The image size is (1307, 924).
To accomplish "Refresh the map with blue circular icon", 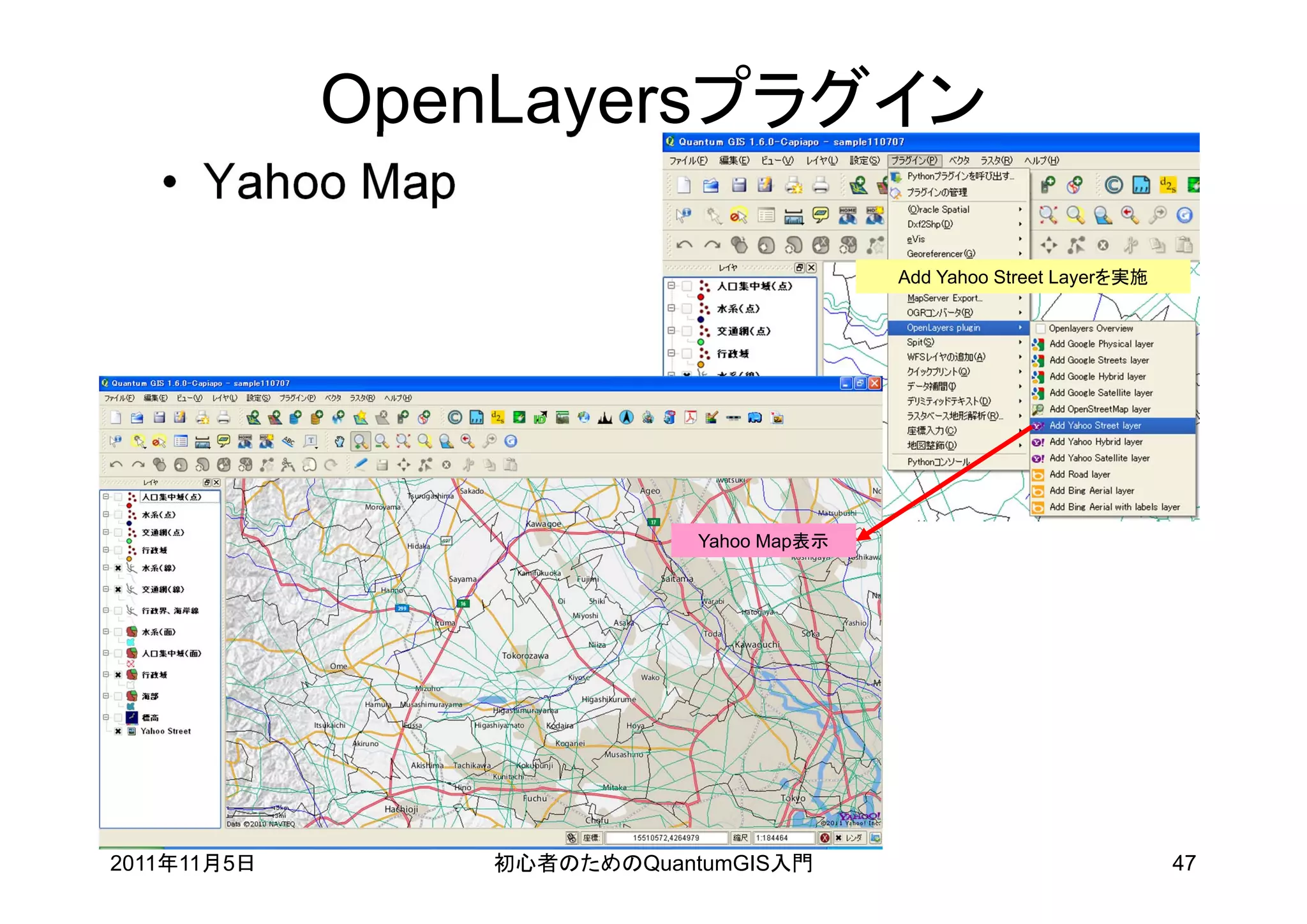I will coord(511,441).
